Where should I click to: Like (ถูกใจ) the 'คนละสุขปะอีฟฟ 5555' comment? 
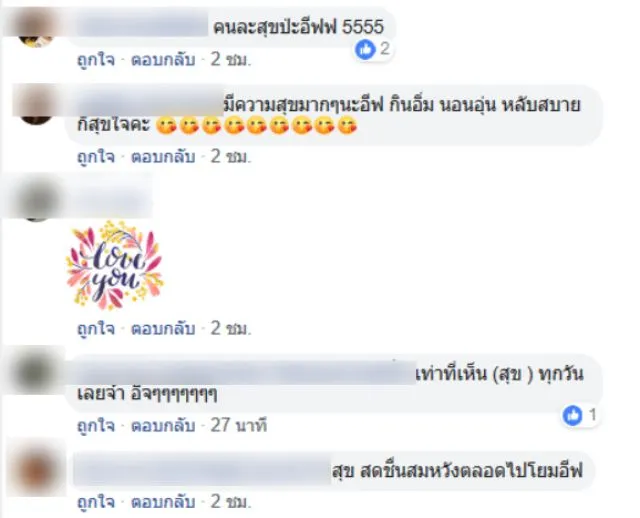96,60
